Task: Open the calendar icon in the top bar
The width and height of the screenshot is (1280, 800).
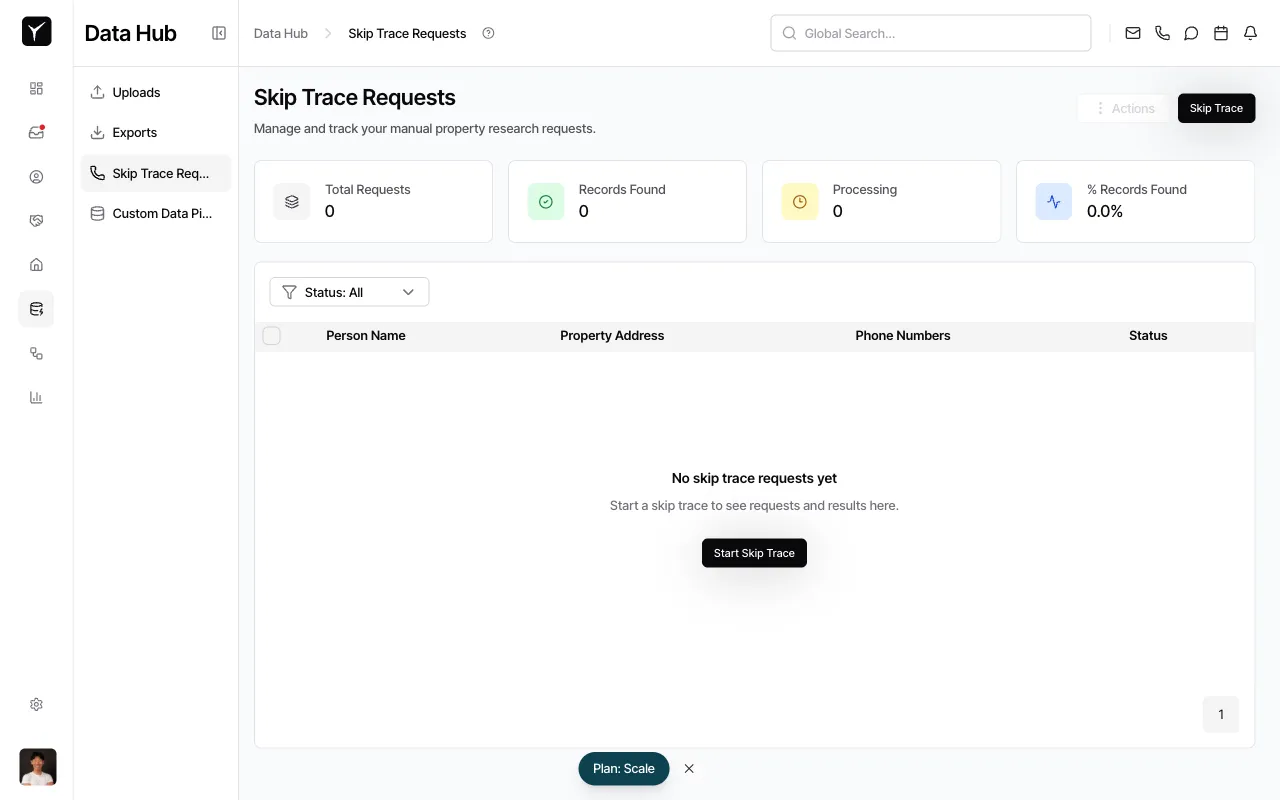Action: coord(1220,33)
